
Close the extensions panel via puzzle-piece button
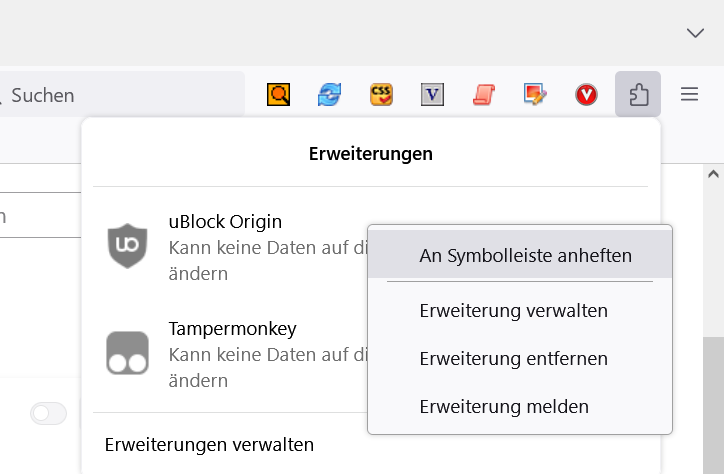click(638, 95)
